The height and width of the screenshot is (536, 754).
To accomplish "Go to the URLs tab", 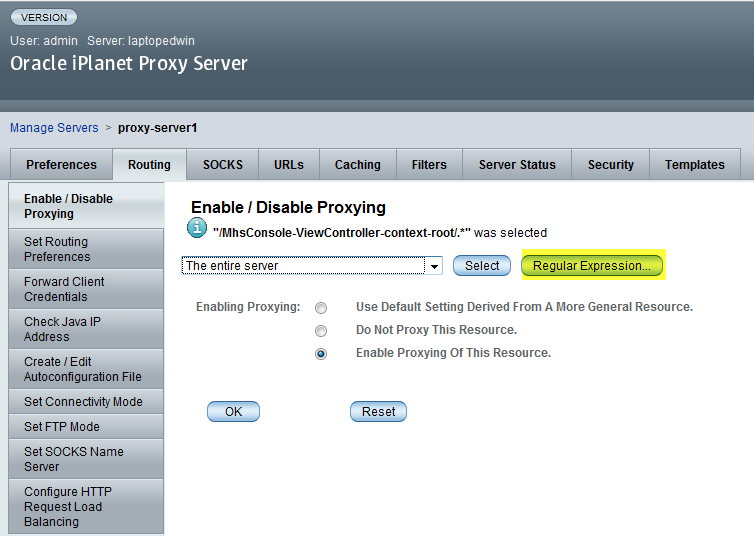I will (289, 164).
